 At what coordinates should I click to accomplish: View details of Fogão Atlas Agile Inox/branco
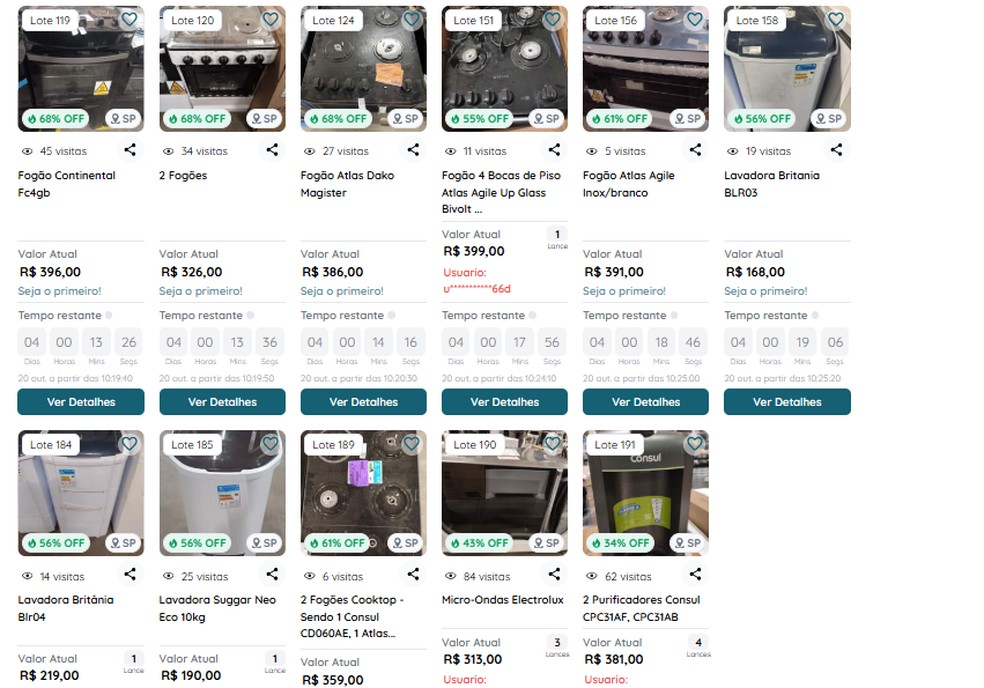point(646,402)
